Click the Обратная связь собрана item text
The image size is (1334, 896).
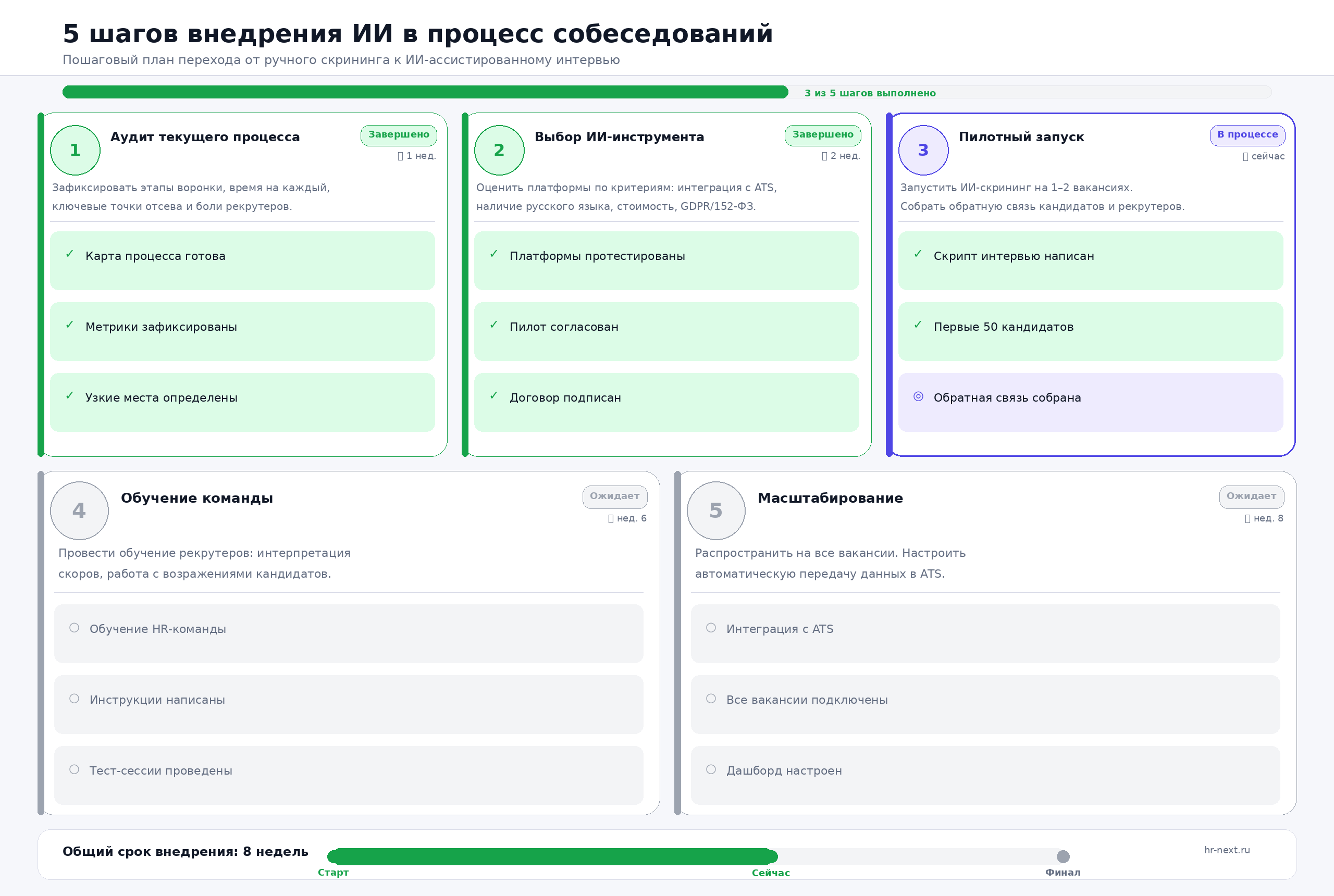pos(1008,397)
